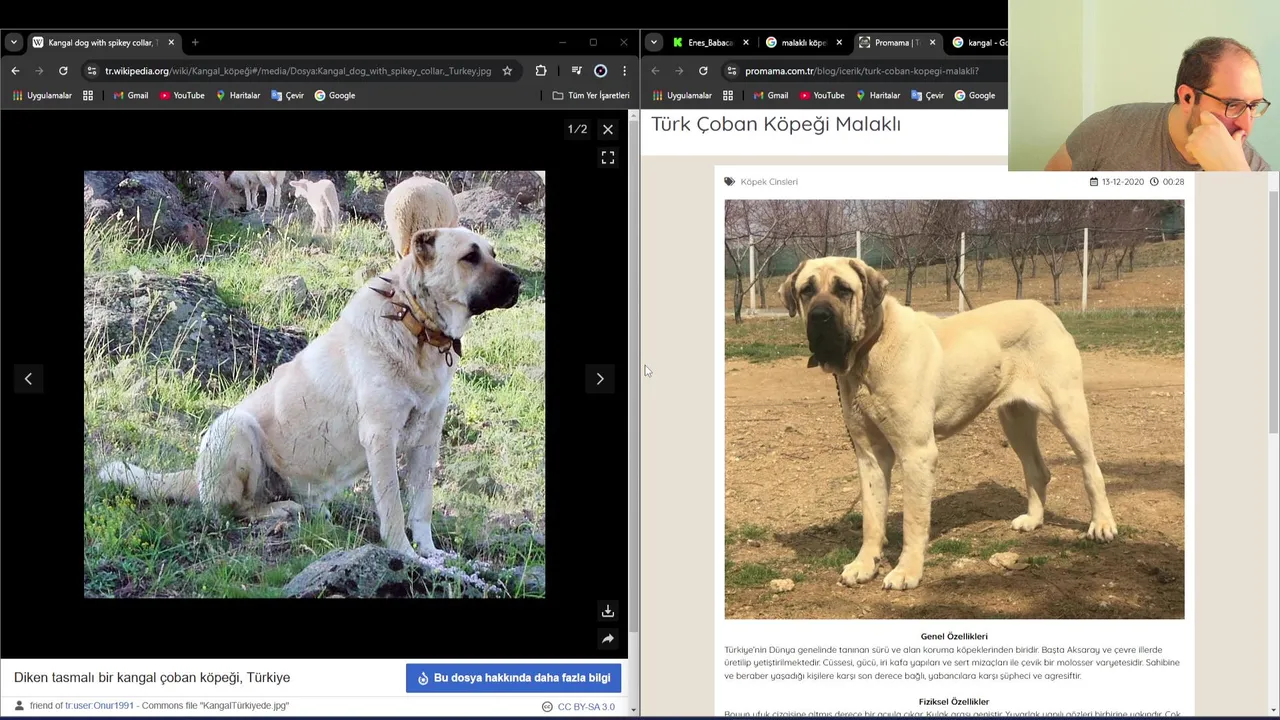Open tab groups grid icon in left bookmarks bar
This screenshot has width=1280, height=720.
click(88, 95)
